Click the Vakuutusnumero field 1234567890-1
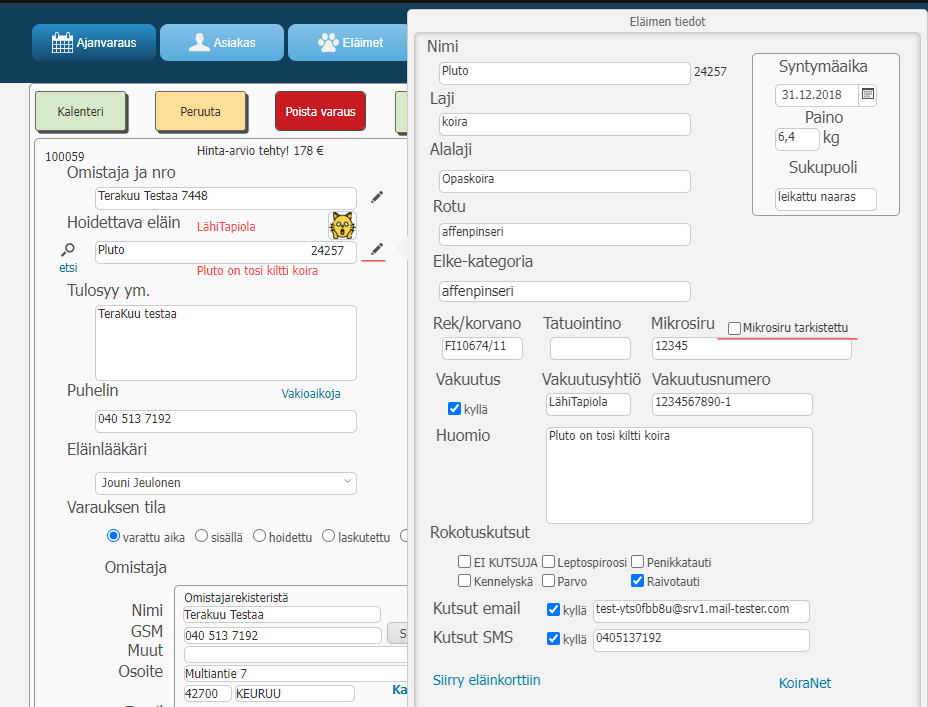 click(x=732, y=404)
